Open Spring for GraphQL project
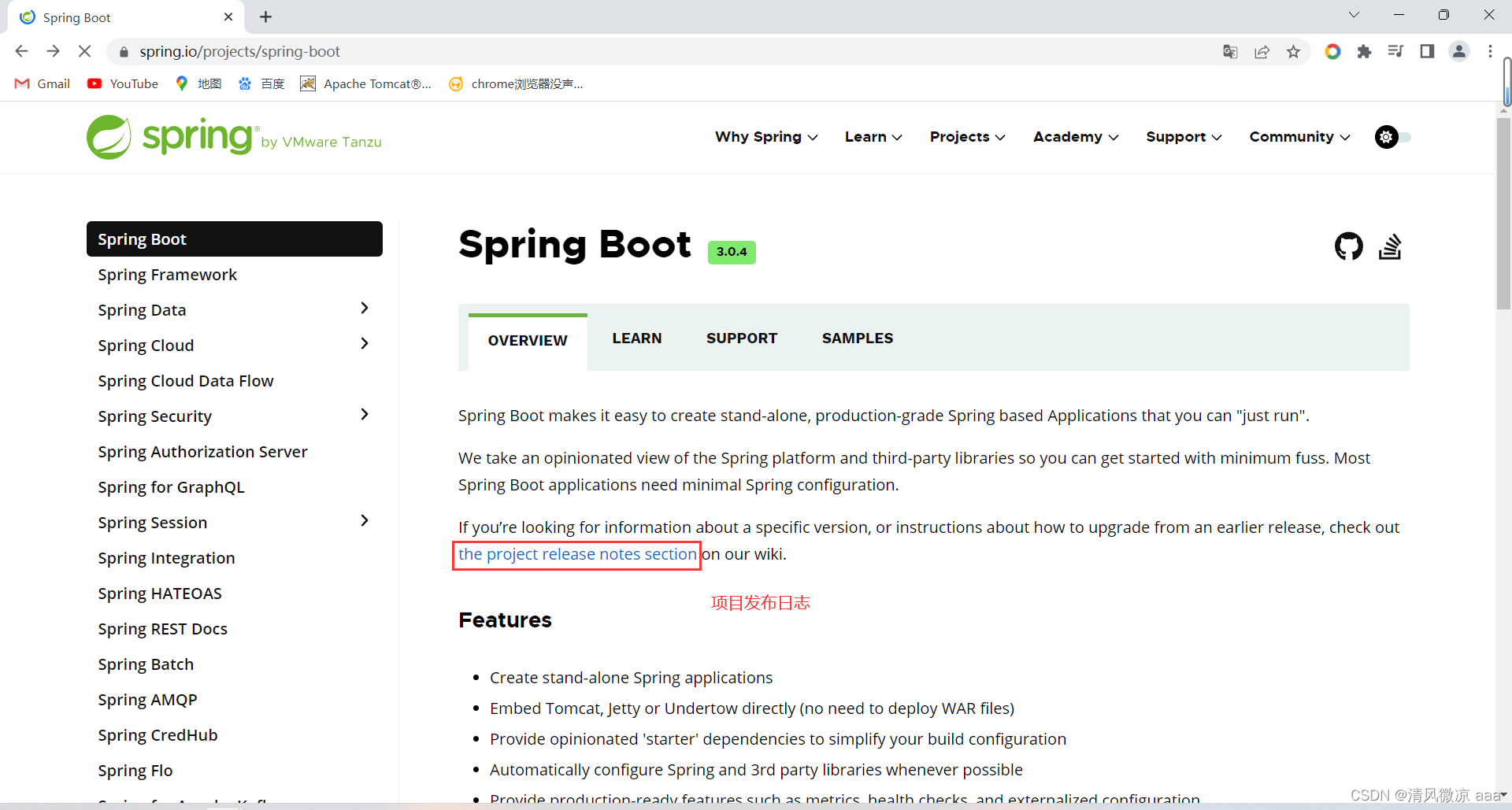 171,487
